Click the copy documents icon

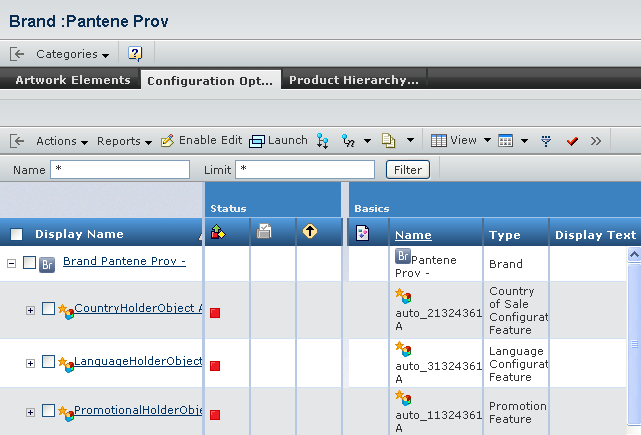[388, 141]
